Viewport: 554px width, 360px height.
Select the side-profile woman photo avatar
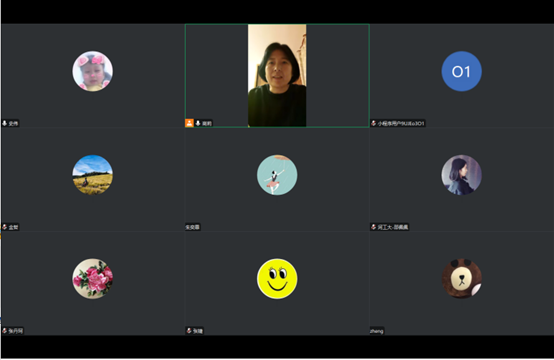(x=461, y=175)
